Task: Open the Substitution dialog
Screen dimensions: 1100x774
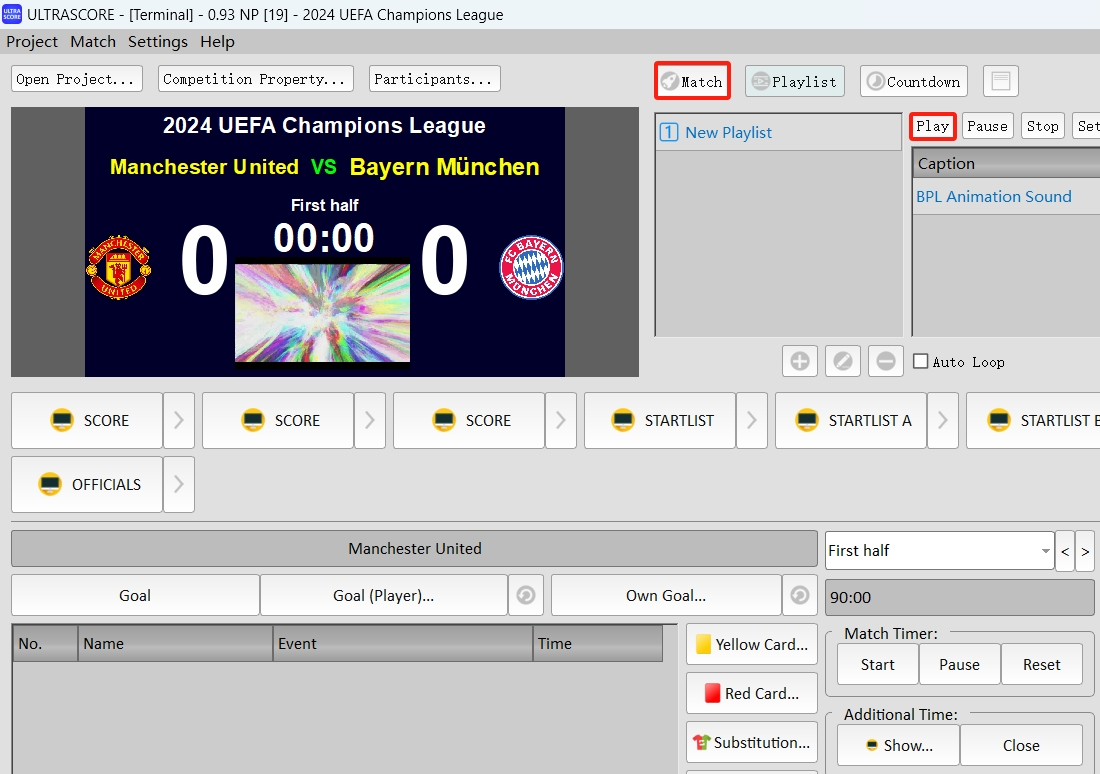Action: 751,742
